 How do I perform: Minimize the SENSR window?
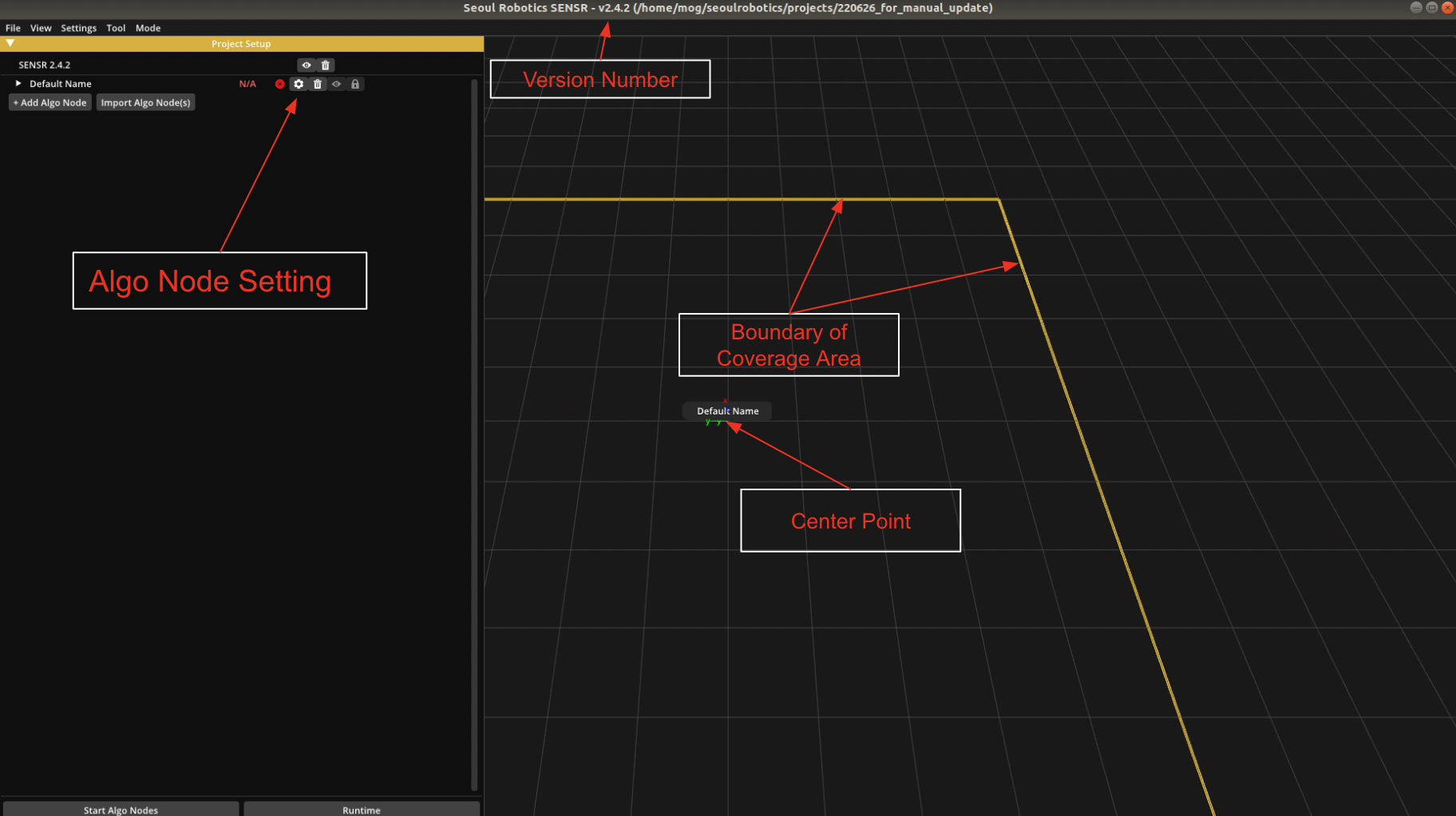(x=1416, y=7)
